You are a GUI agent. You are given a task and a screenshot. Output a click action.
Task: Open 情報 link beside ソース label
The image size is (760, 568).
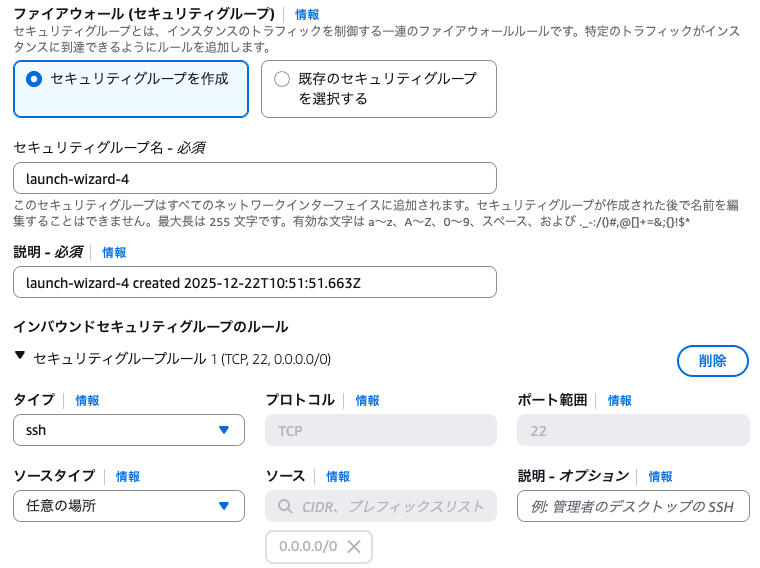click(x=338, y=476)
